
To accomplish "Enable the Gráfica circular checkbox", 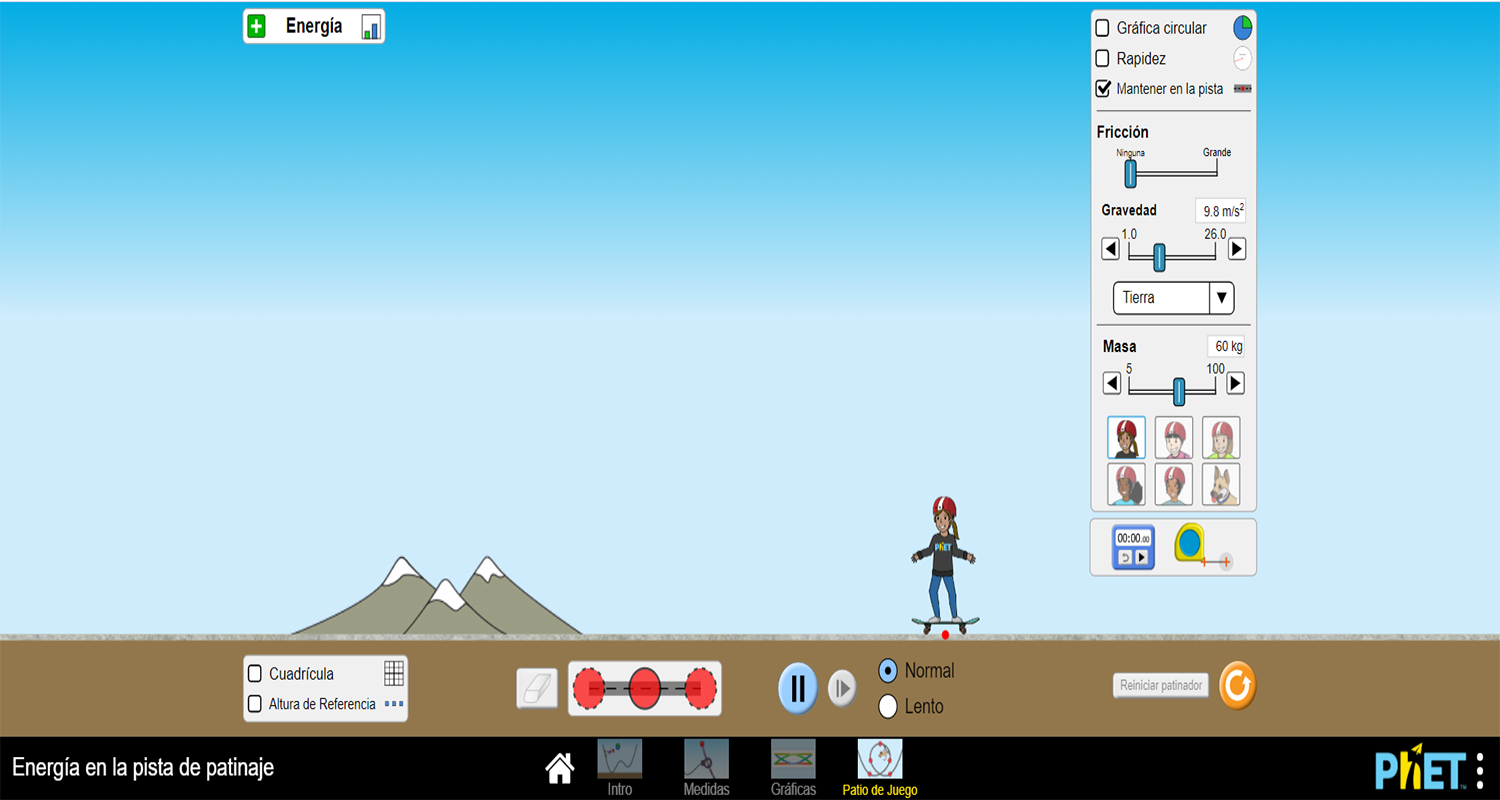I will [1103, 28].
